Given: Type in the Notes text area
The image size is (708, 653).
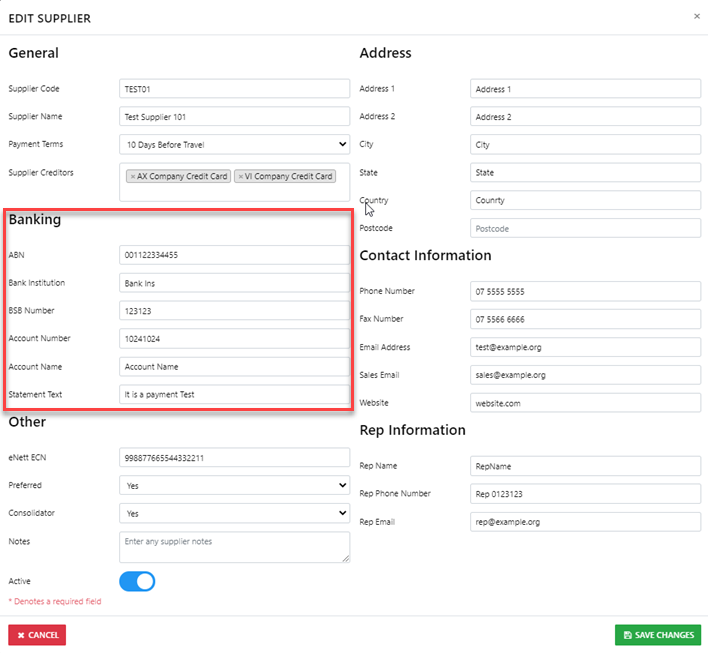Looking at the screenshot, I should point(234,546).
